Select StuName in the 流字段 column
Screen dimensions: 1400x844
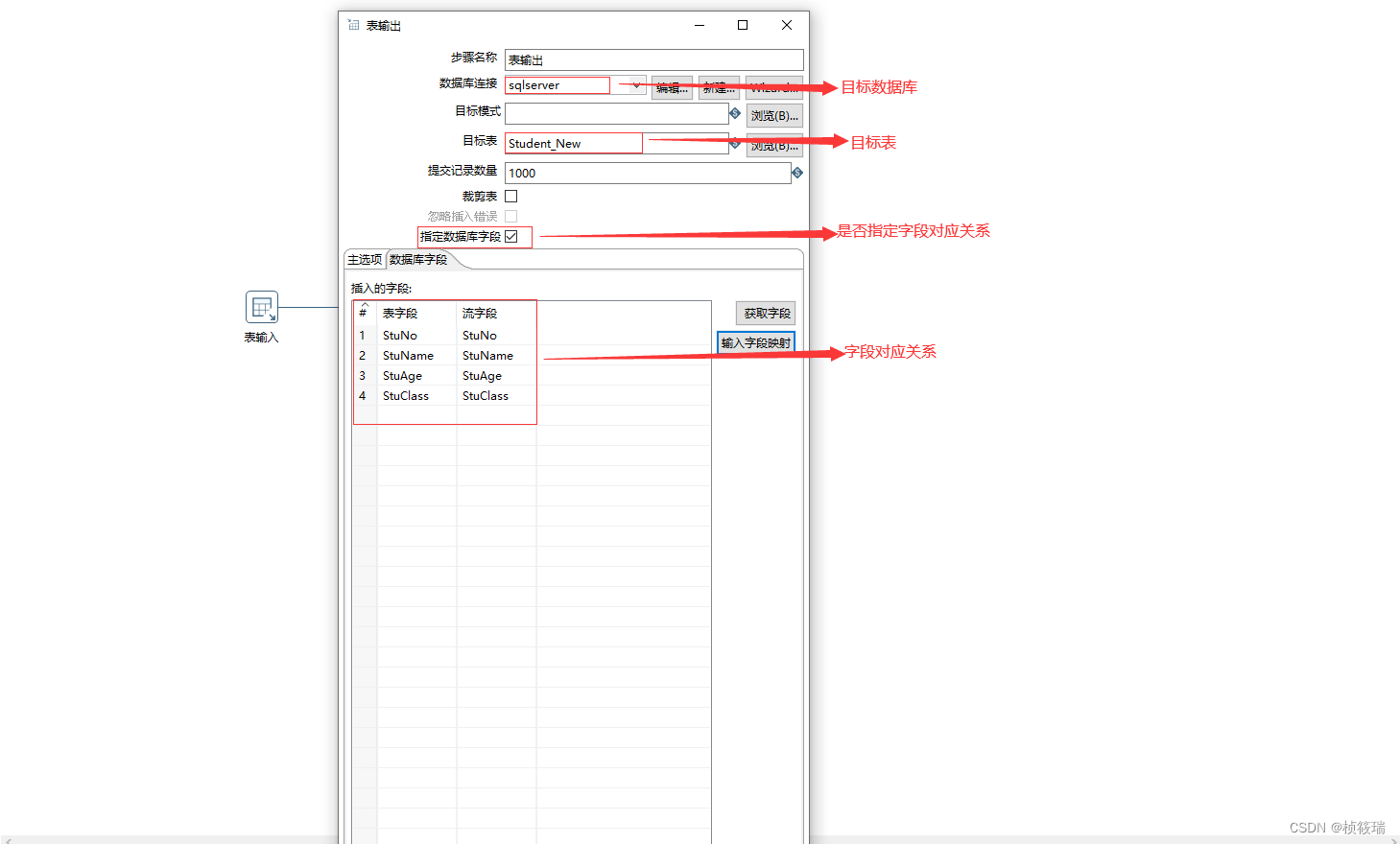click(x=487, y=356)
